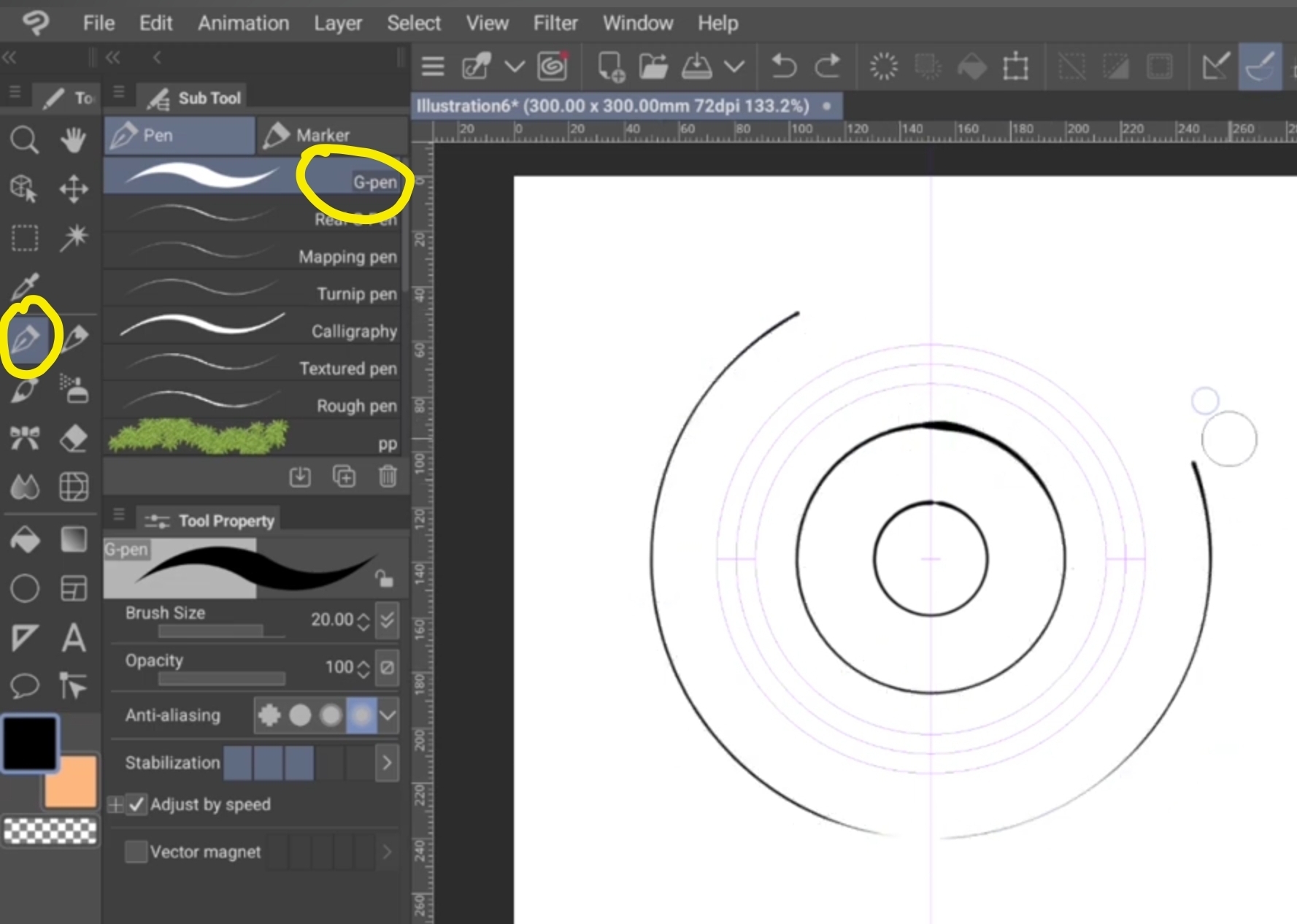1297x924 pixels.
Task: Expand the Anti-aliasing dropdown arrow
Action: tap(388, 715)
